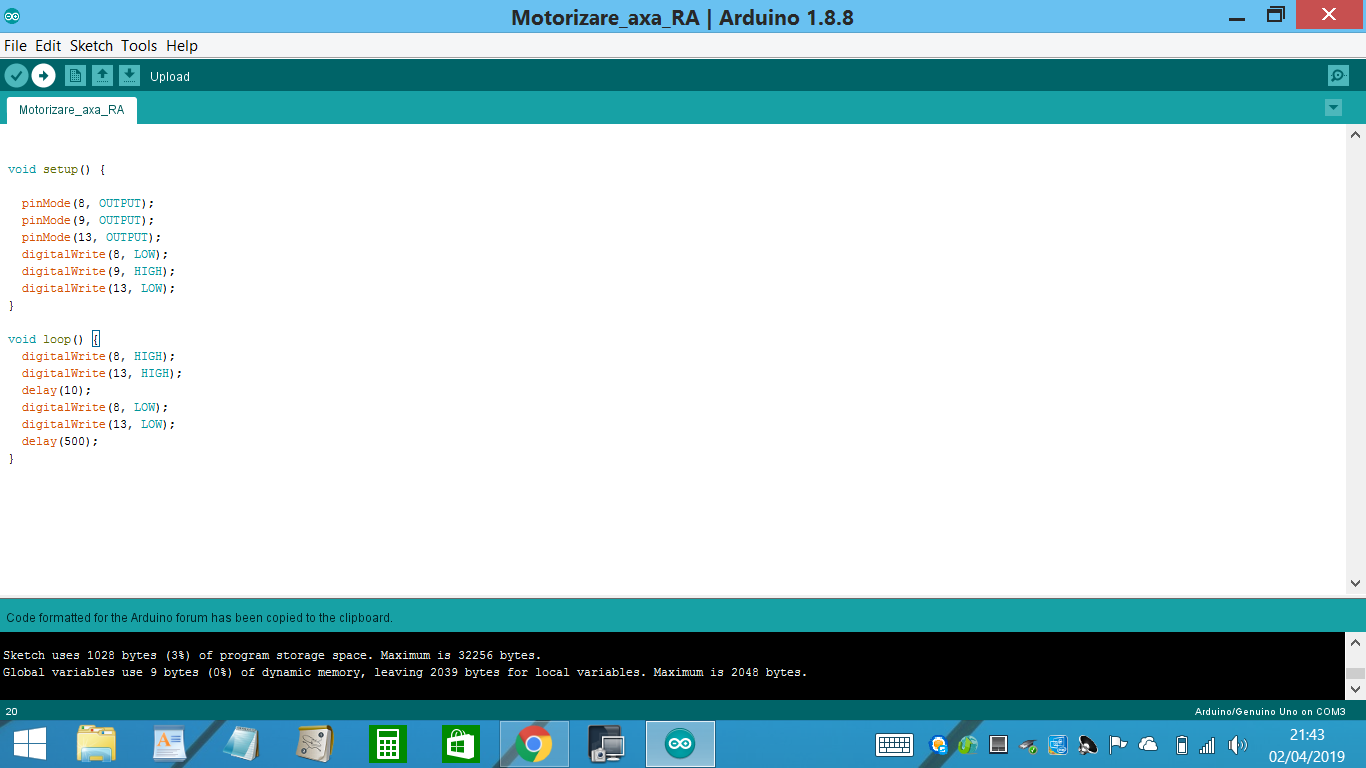Viewport: 1366px width, 768px height.
Task: Open the Sketch menu
Action: 91,46
